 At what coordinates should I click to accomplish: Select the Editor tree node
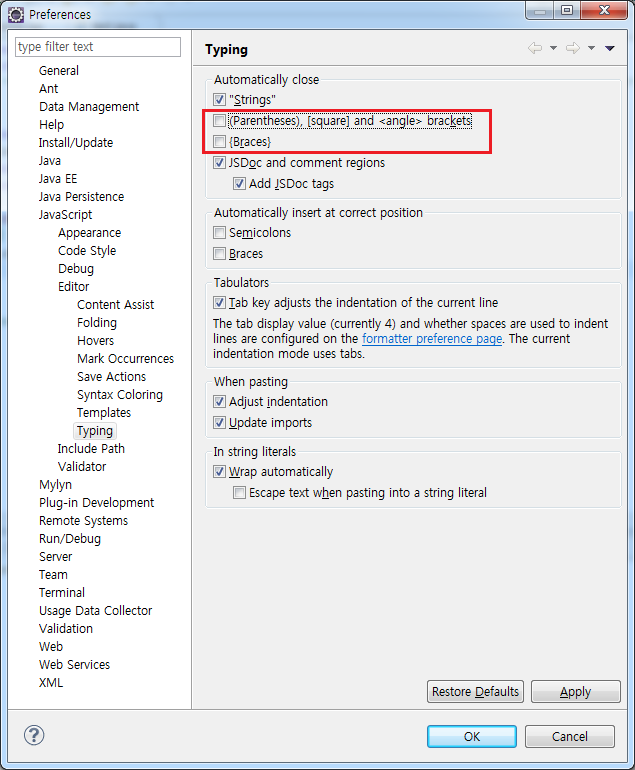74,287
